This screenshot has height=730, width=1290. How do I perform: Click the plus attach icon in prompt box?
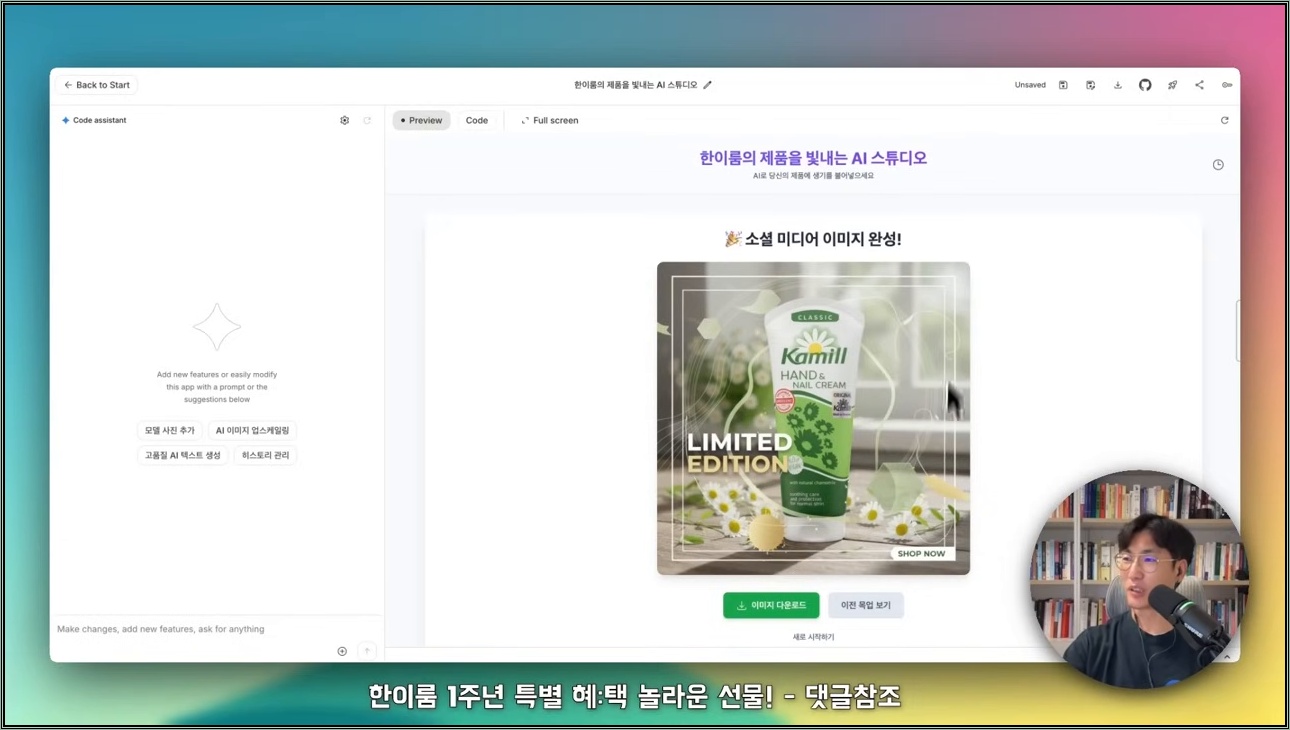[x=342, y=651]
